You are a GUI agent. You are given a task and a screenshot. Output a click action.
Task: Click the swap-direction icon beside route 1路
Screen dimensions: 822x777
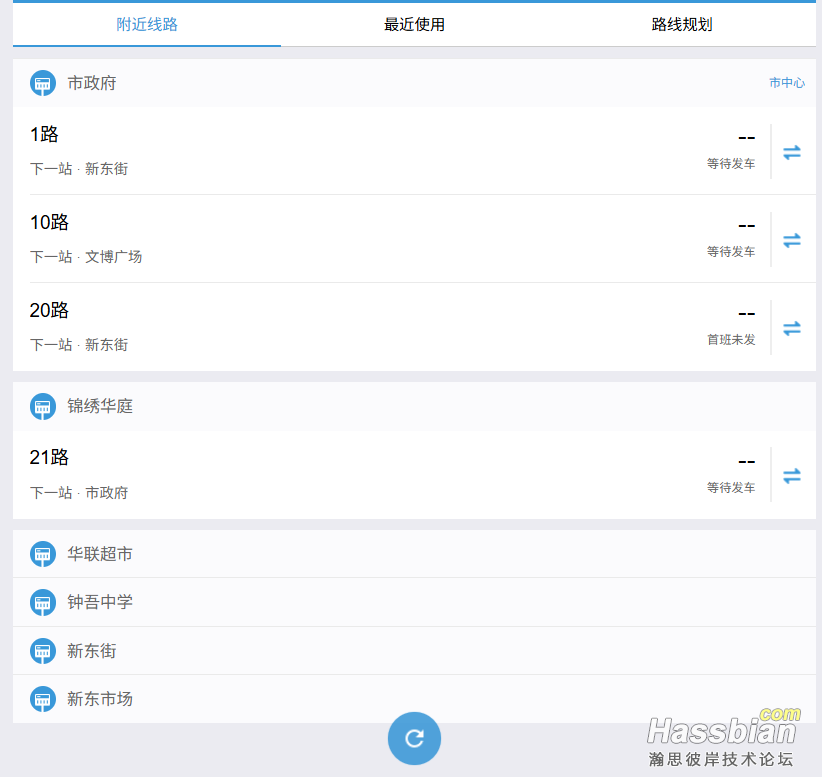click(x=791, y=152)
